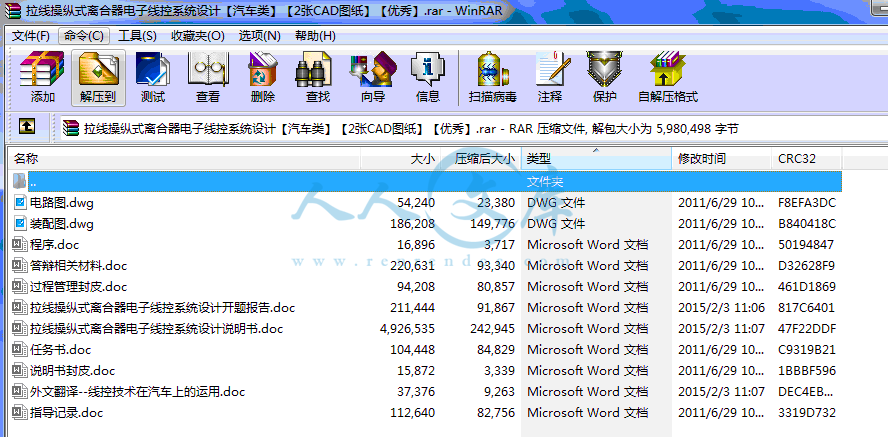Select the 程序.doc file name
Image resolution: width=888 pixels, height=437 pixels.
[x=54, y=245]
